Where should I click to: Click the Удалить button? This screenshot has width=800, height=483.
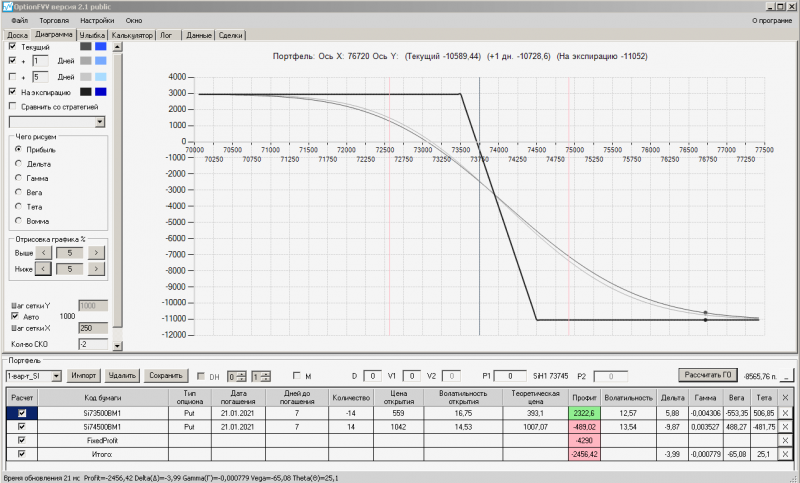(122, 376)
